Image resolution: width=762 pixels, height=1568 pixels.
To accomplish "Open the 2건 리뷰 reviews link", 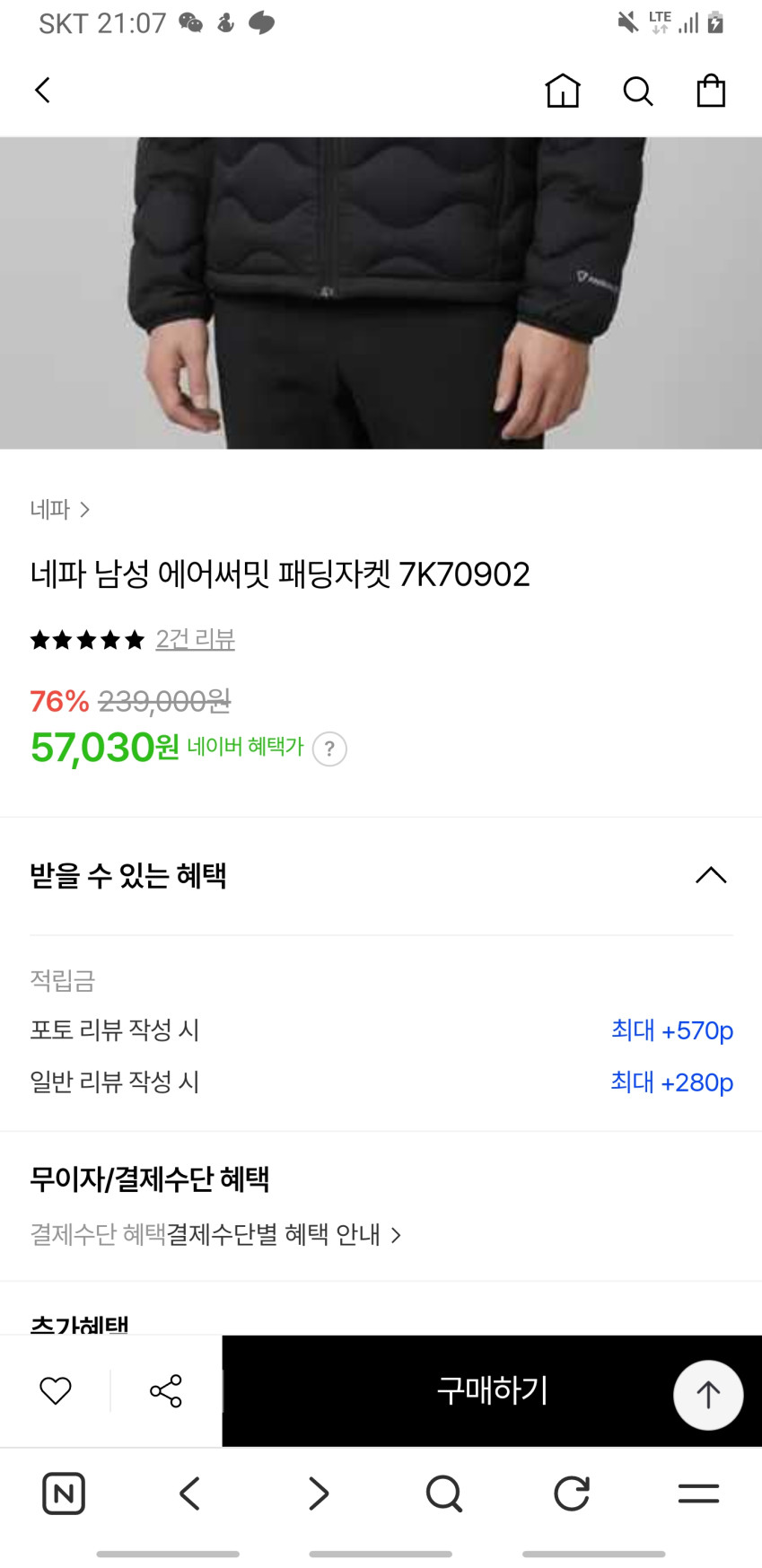I will (x=195, y=639).
